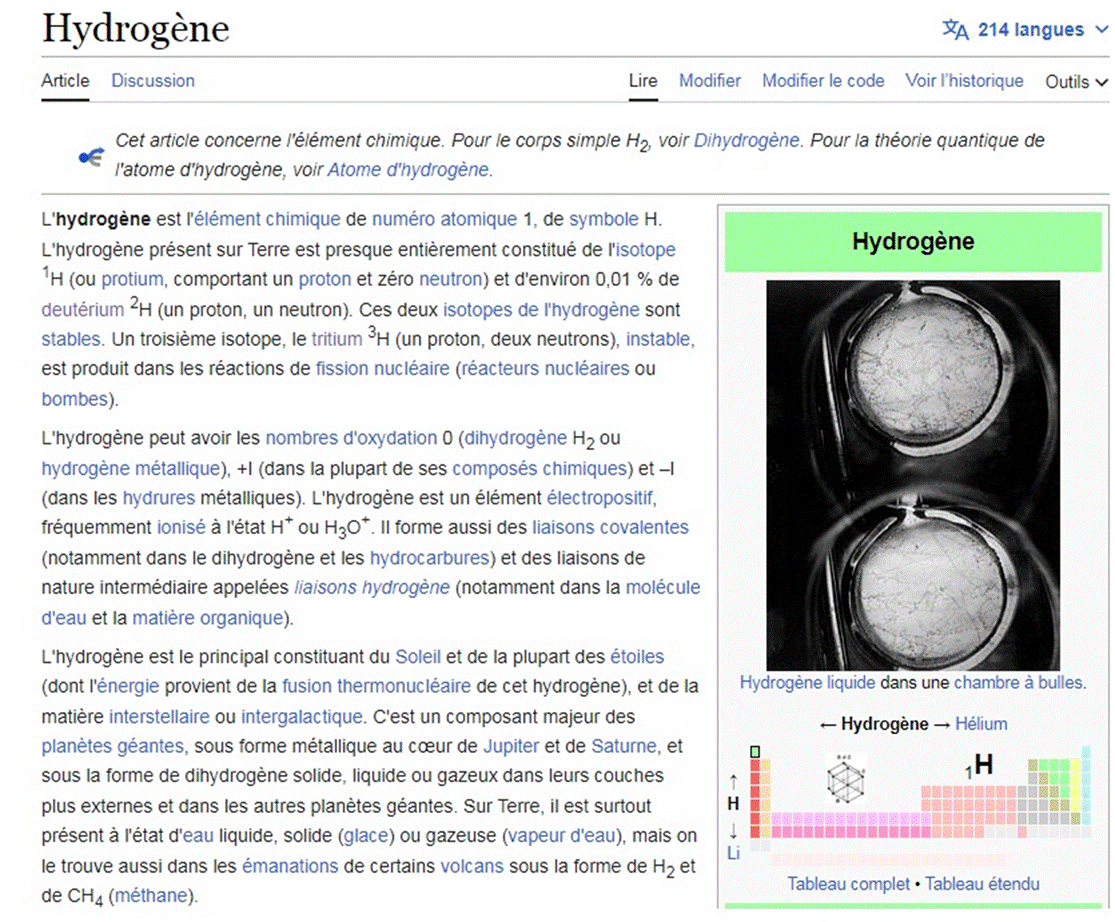The image size is (1115, 922).
Task: Open the Atome d'hydrogène link
Action: (x=408, y=170)
